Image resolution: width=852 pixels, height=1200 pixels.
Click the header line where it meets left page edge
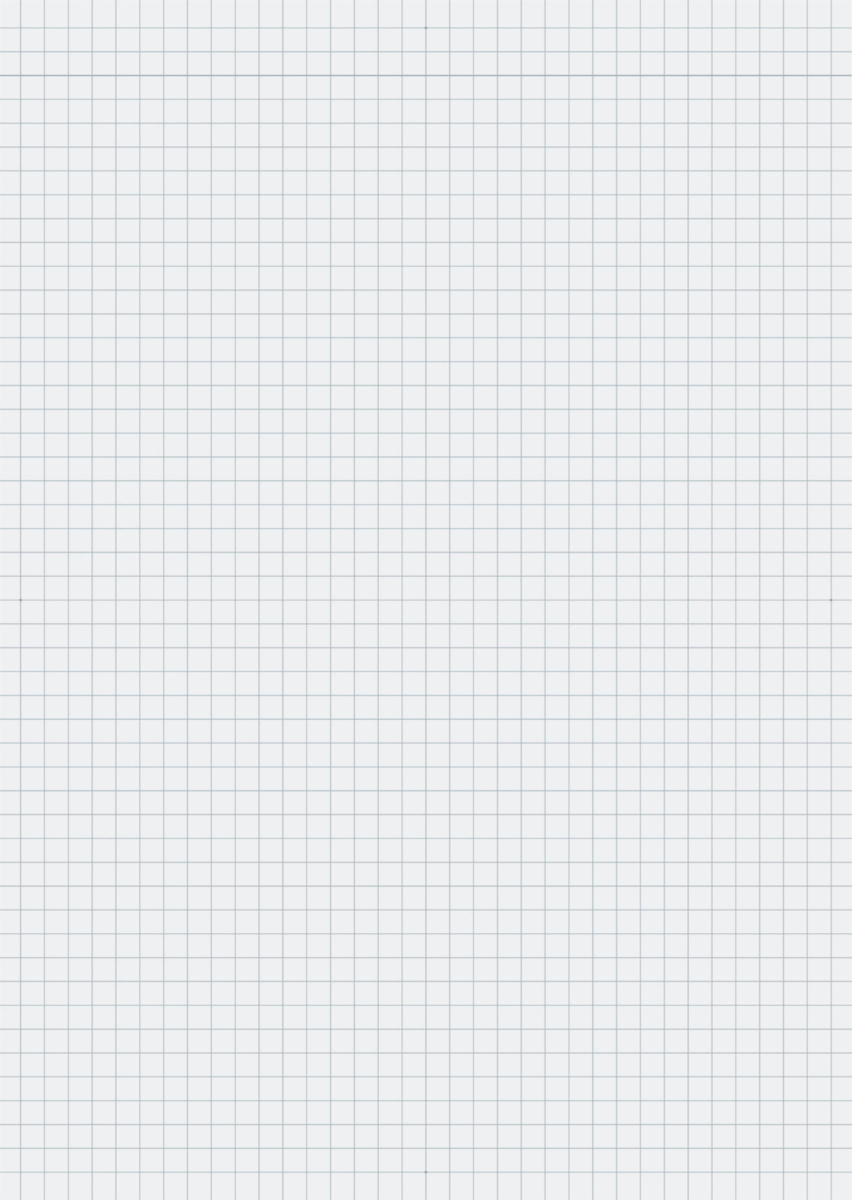click(2, 75)
